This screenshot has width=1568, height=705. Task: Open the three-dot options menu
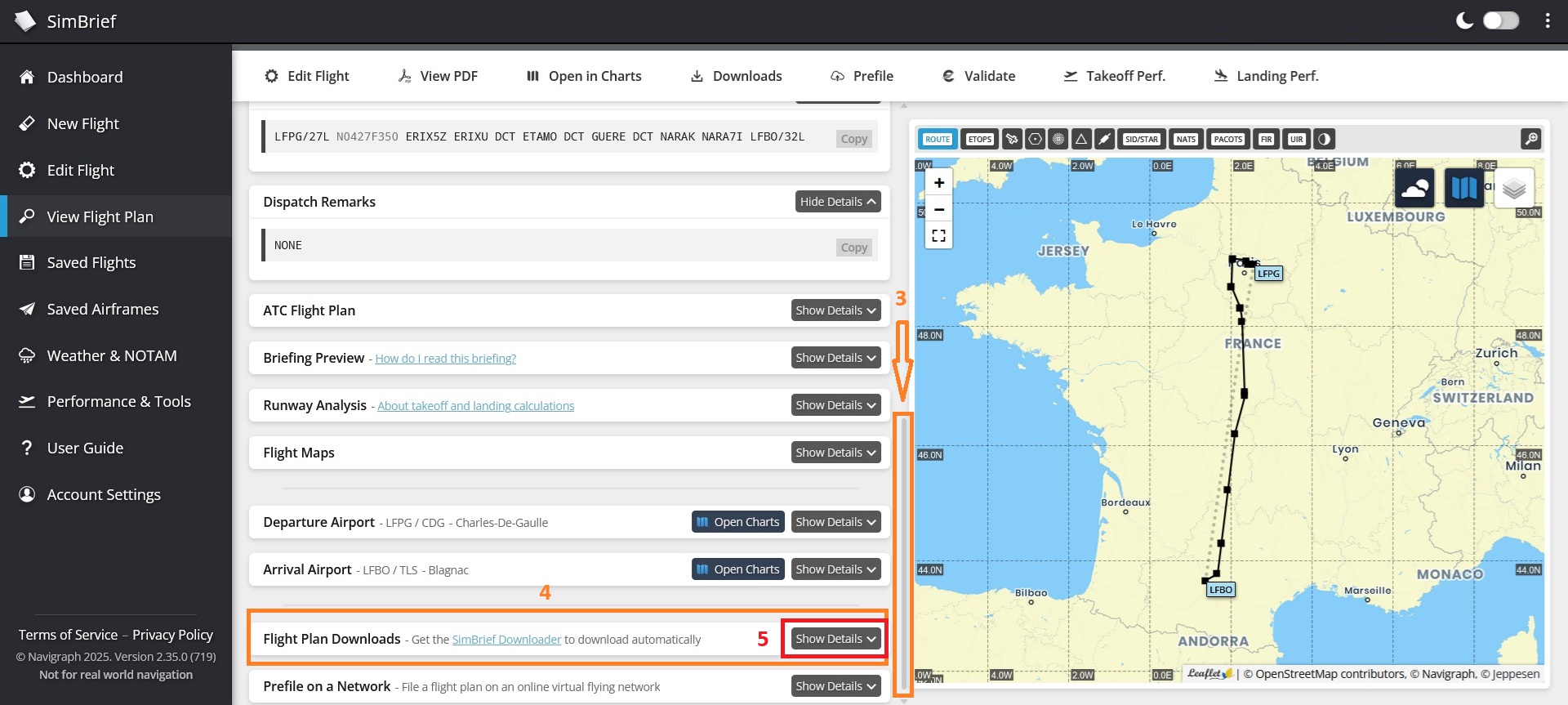click(x=1548, y=21)
